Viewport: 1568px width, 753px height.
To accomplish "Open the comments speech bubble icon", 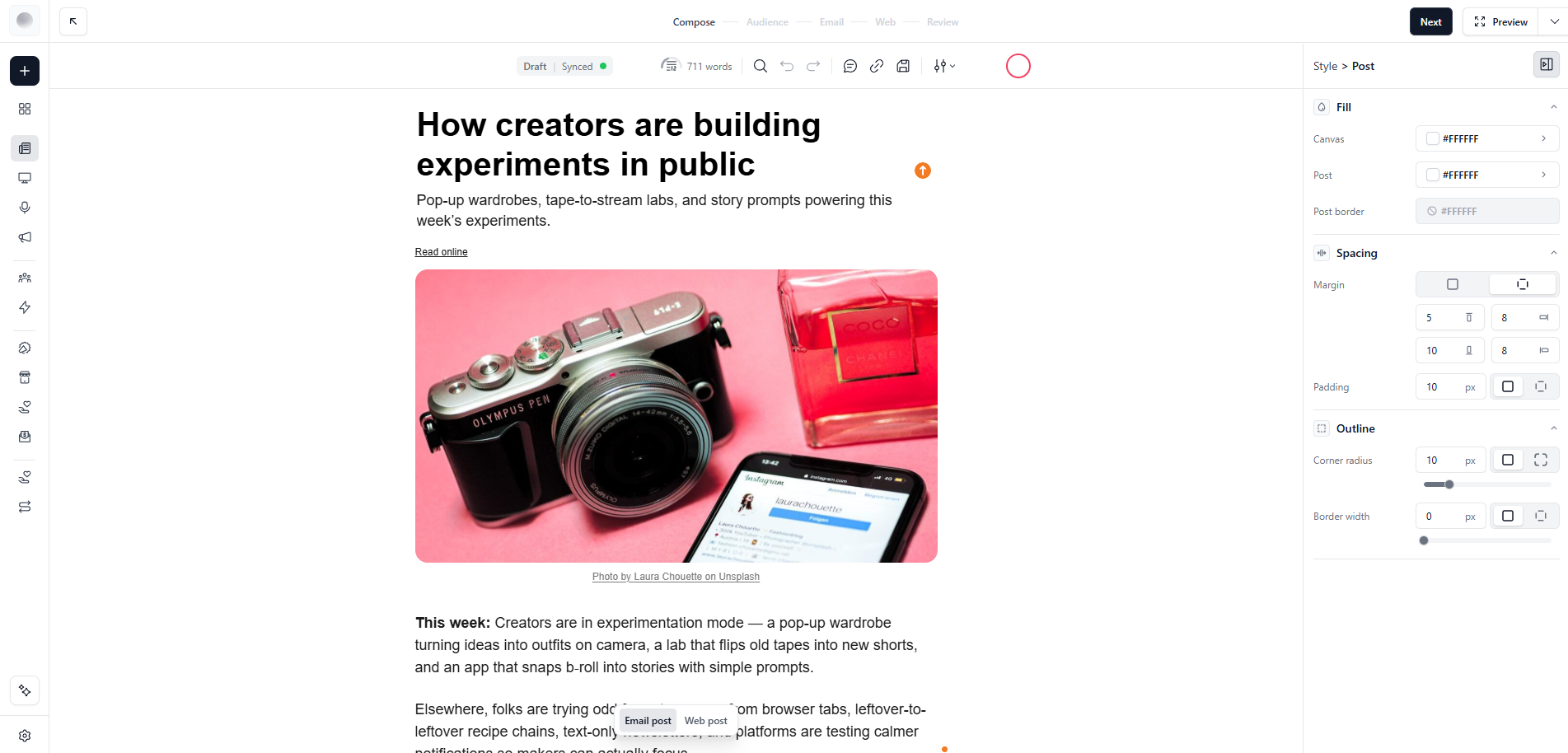I will pos(850,66).
